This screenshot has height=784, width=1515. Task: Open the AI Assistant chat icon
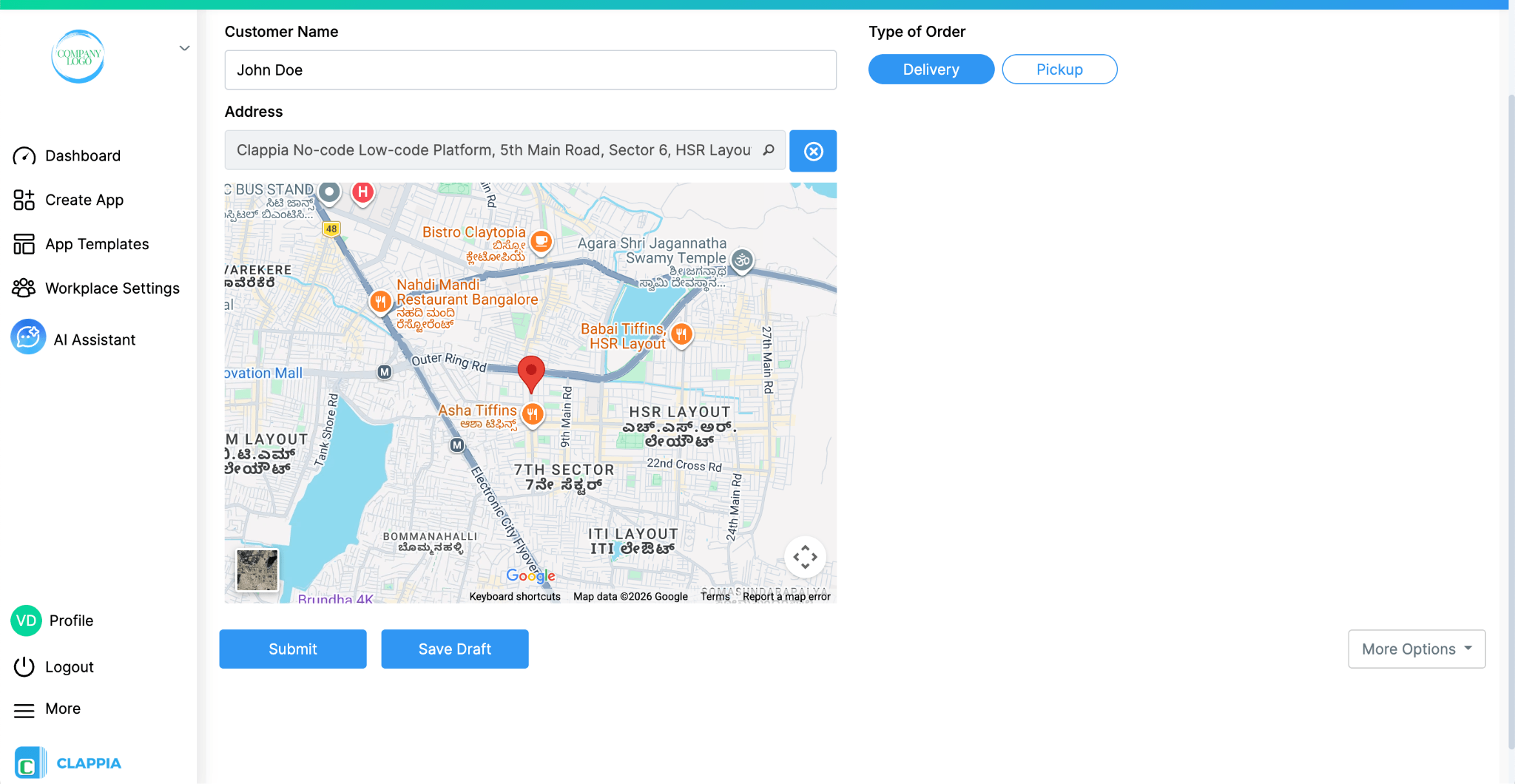29,337
